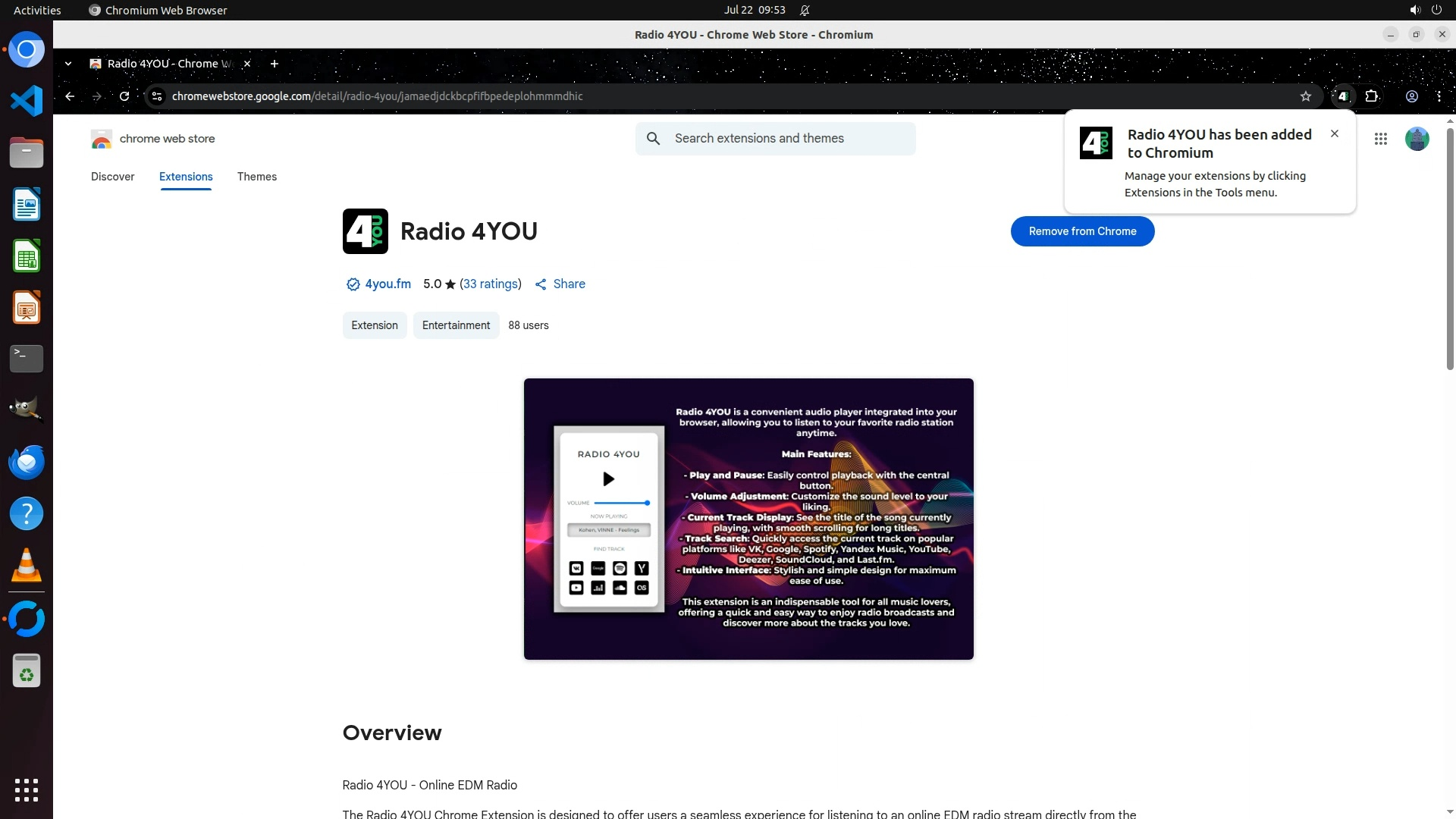Click Remove from Chrome button
Image resolution: width=1456 pixels, height=819 pixels.
tap(1082, 231)
